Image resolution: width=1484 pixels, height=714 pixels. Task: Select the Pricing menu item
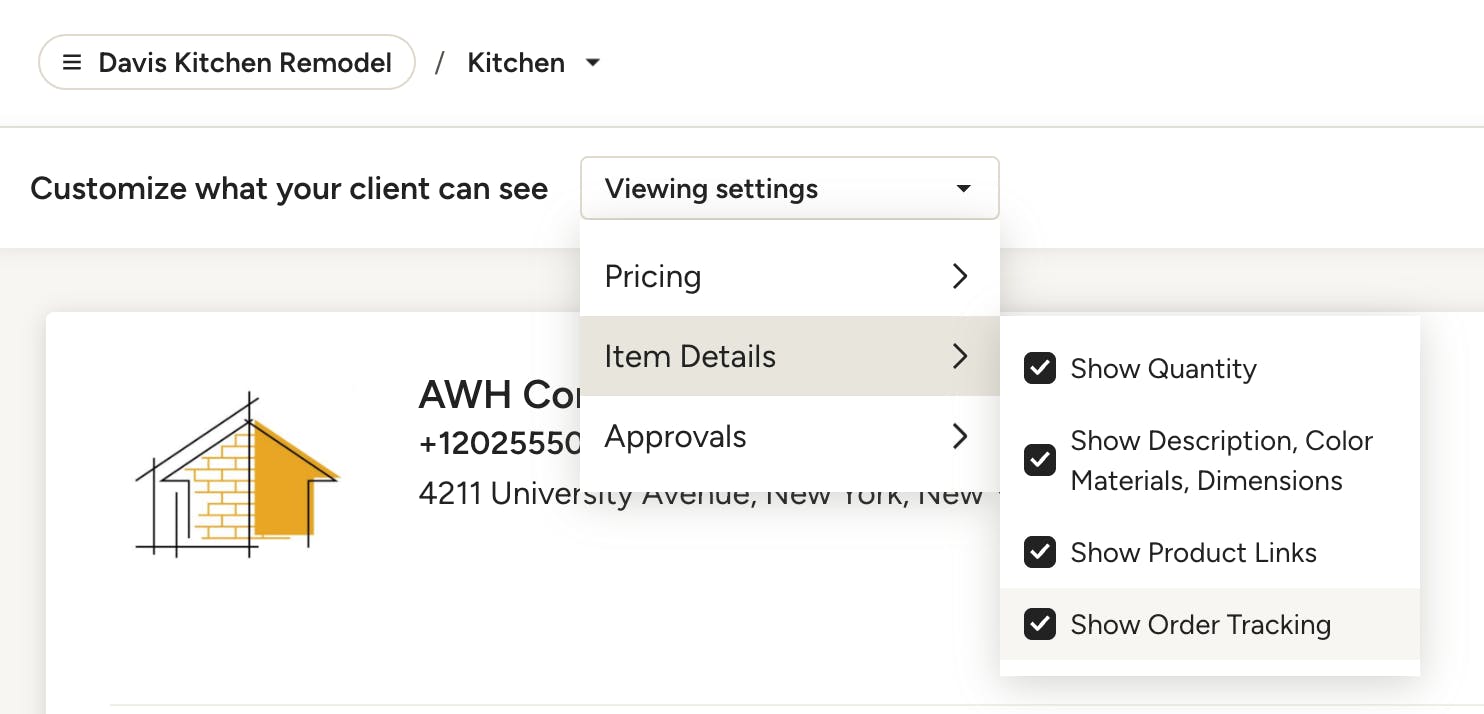tap(790, 276)
